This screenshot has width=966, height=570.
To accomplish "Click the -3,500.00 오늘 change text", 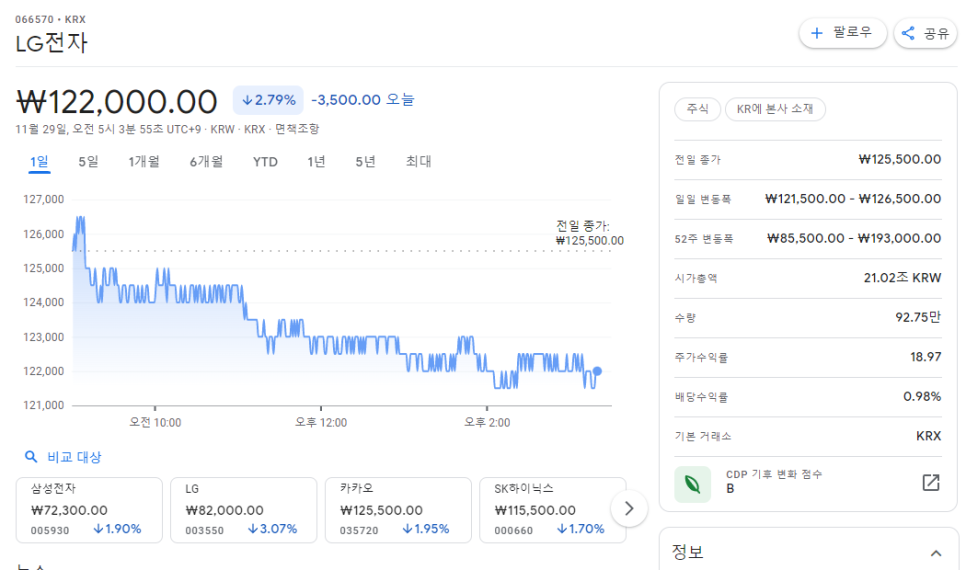I will [x=363, y=100].
